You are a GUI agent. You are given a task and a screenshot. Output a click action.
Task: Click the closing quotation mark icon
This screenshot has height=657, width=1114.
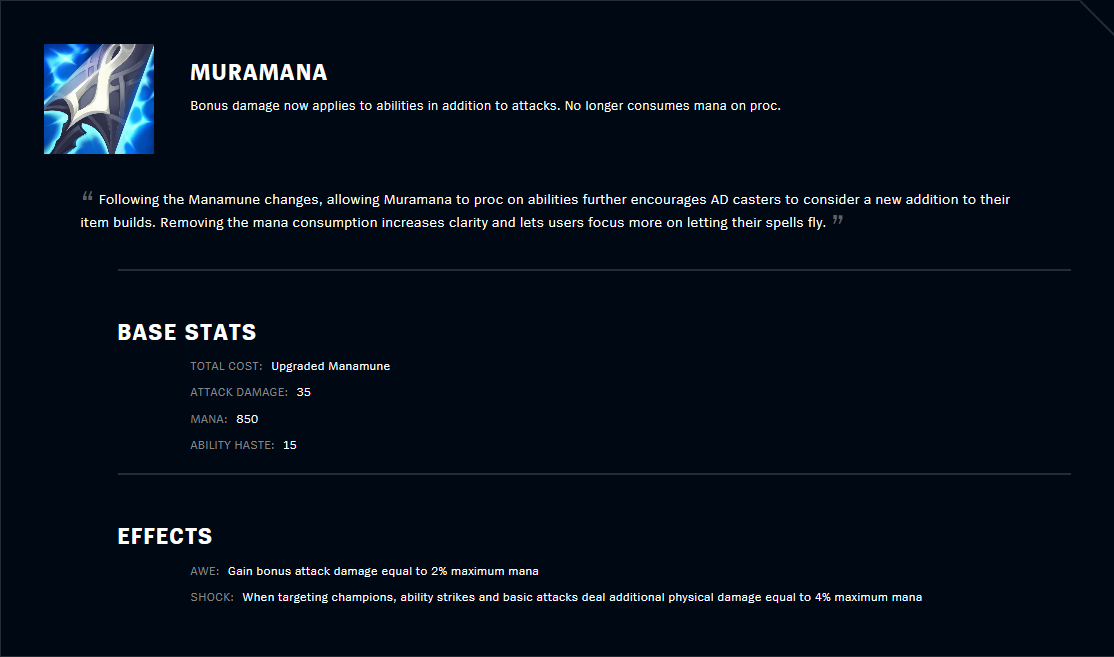pyautogui.click(x=838, y=220)
